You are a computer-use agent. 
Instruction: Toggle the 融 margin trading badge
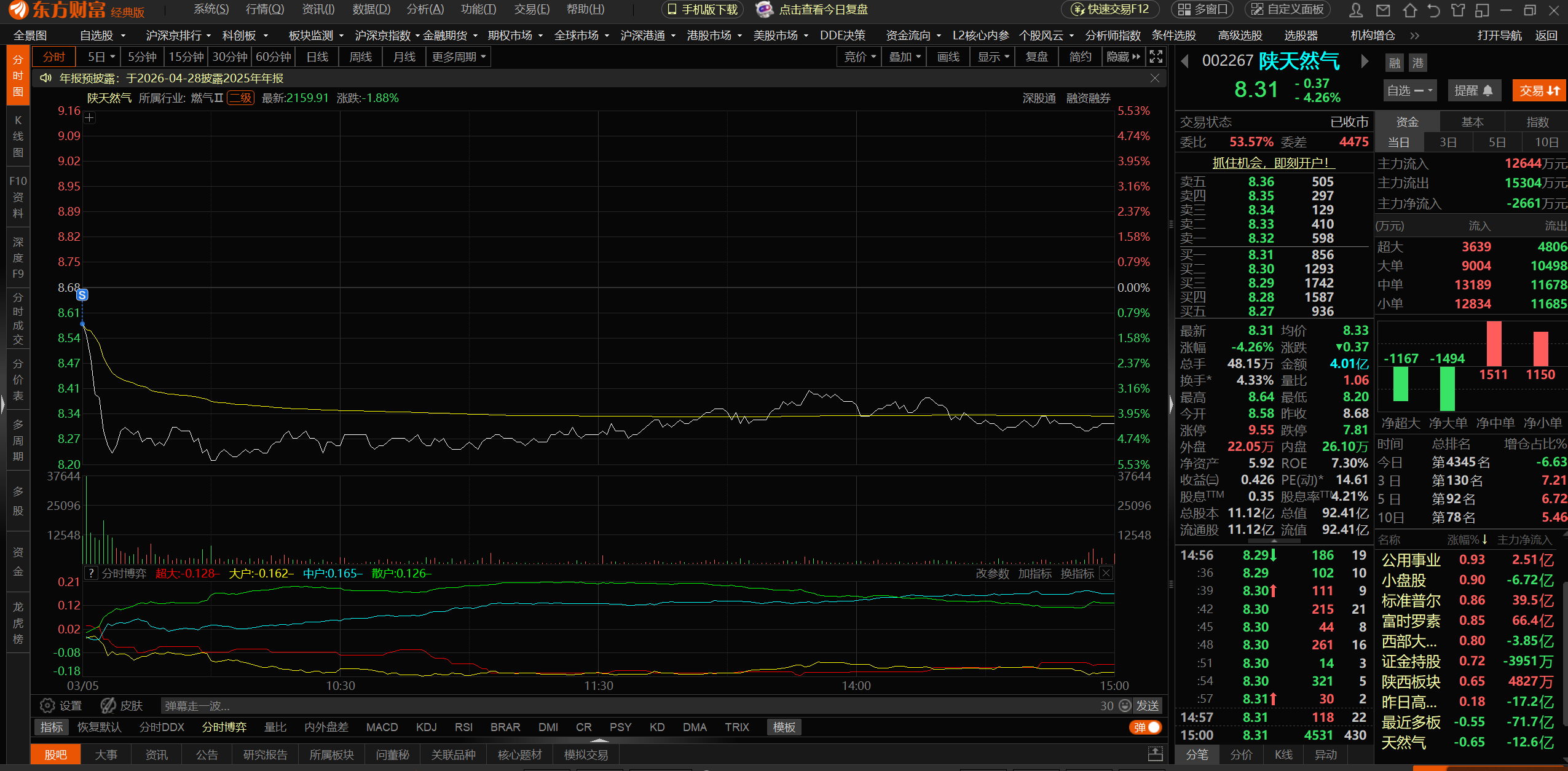[1395, 63]
